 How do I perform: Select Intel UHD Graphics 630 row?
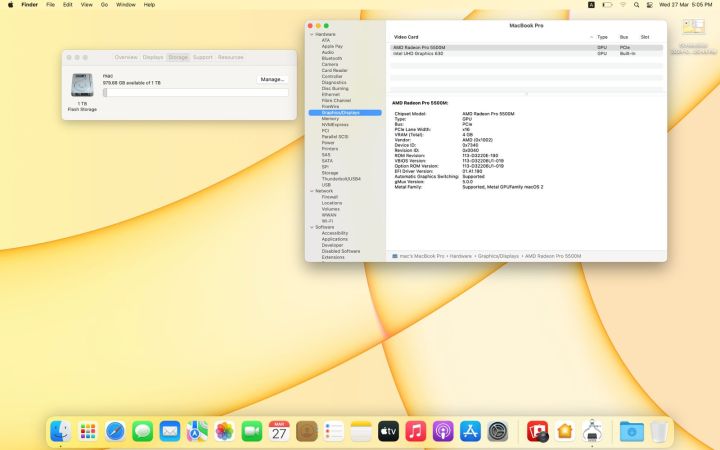click(x=526, y=54)
